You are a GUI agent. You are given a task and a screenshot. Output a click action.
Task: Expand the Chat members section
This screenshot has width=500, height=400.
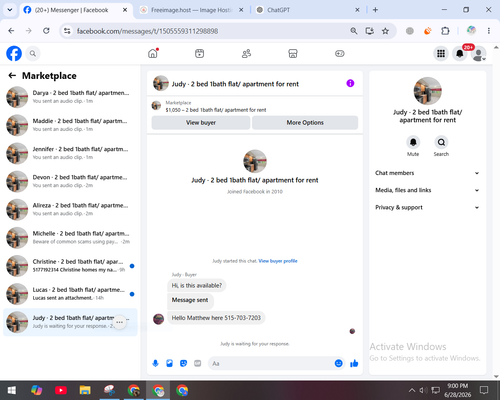click(427, 173)
